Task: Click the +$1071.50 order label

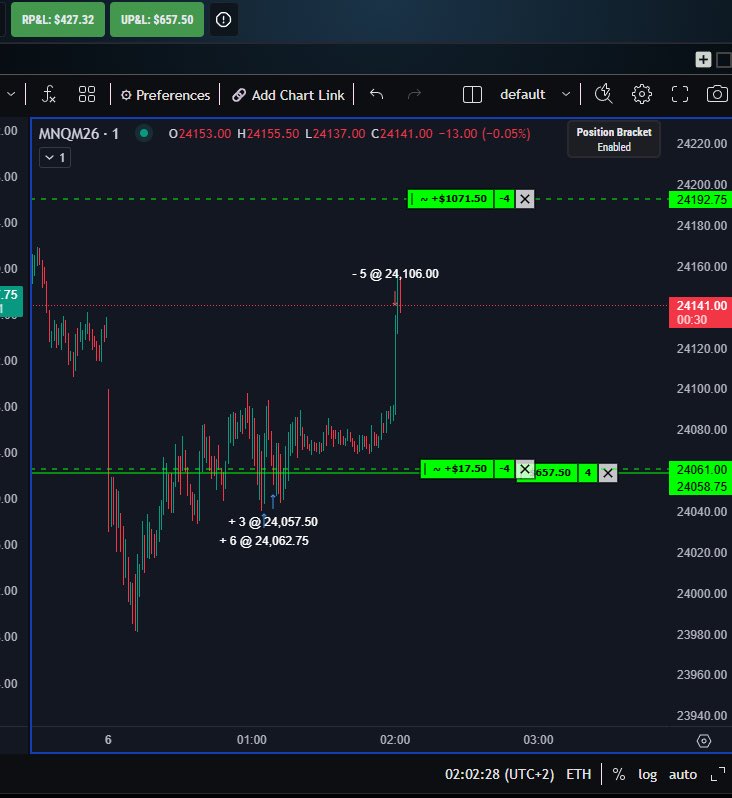Action: [x=453, y=199]
